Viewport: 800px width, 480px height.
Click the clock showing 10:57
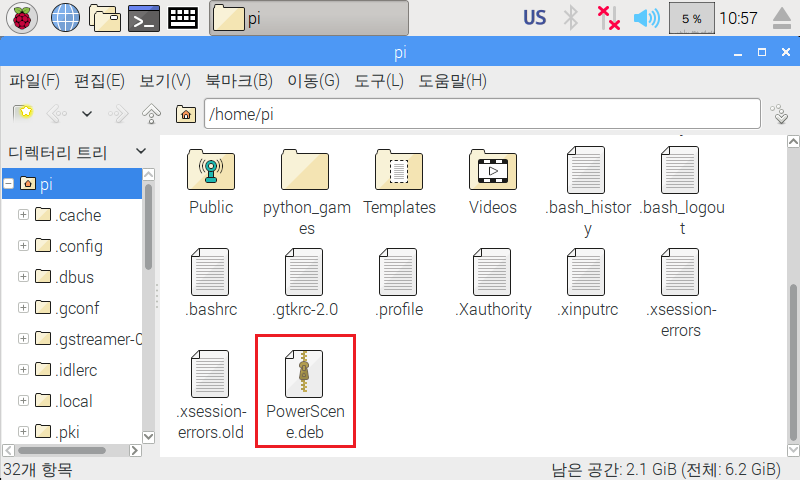tap(738, 18)
